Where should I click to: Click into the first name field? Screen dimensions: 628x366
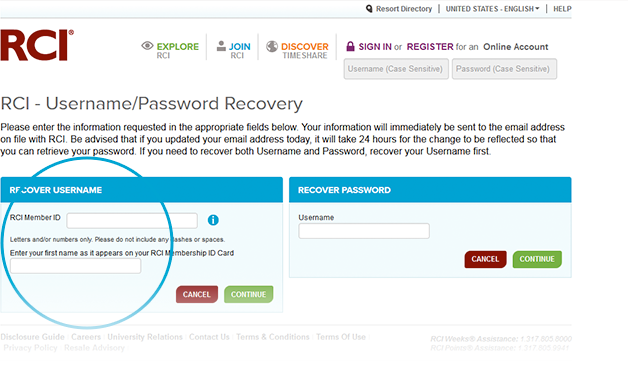75,266
